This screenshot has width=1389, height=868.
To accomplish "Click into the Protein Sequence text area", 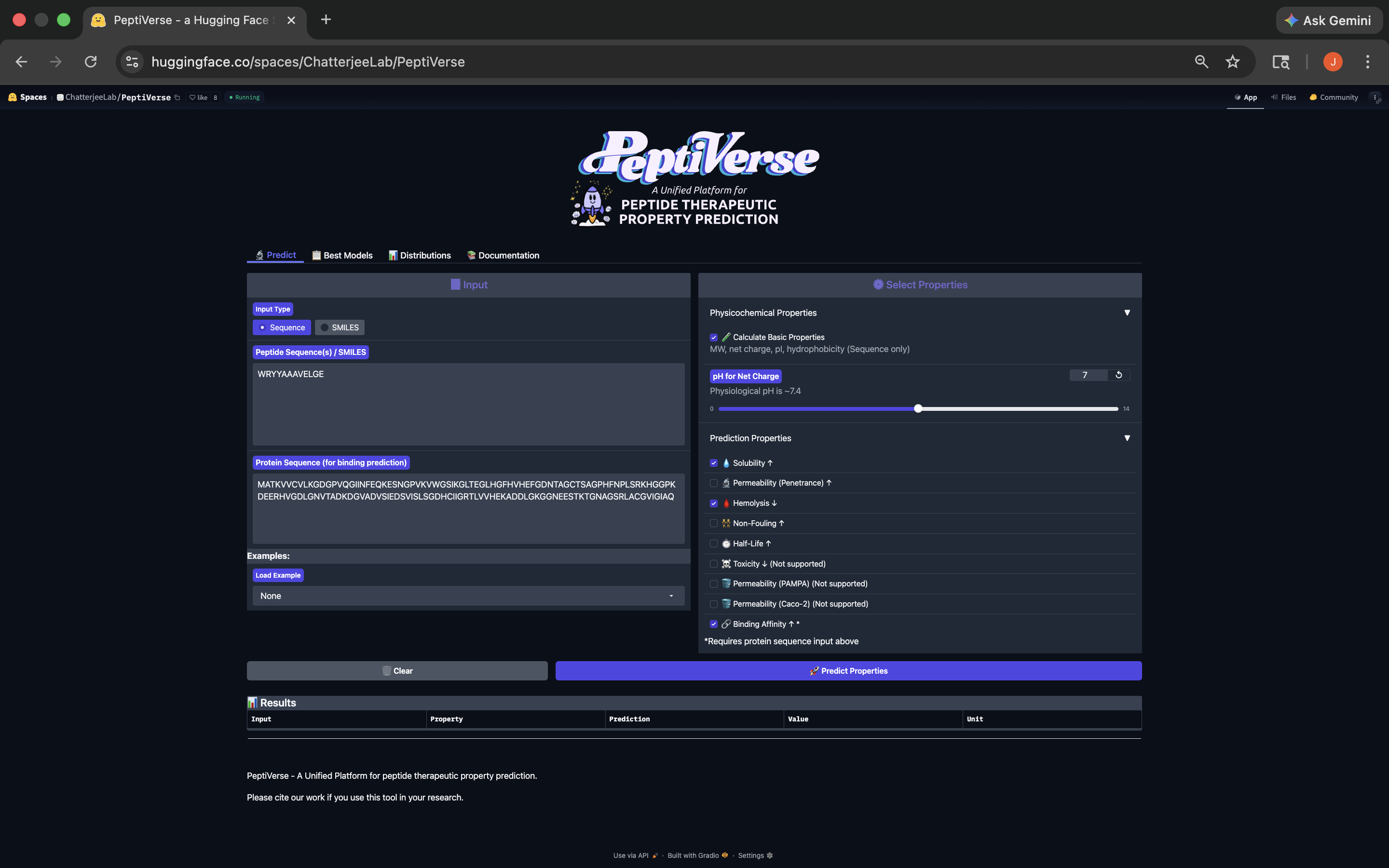I will (x=468, y=509).
